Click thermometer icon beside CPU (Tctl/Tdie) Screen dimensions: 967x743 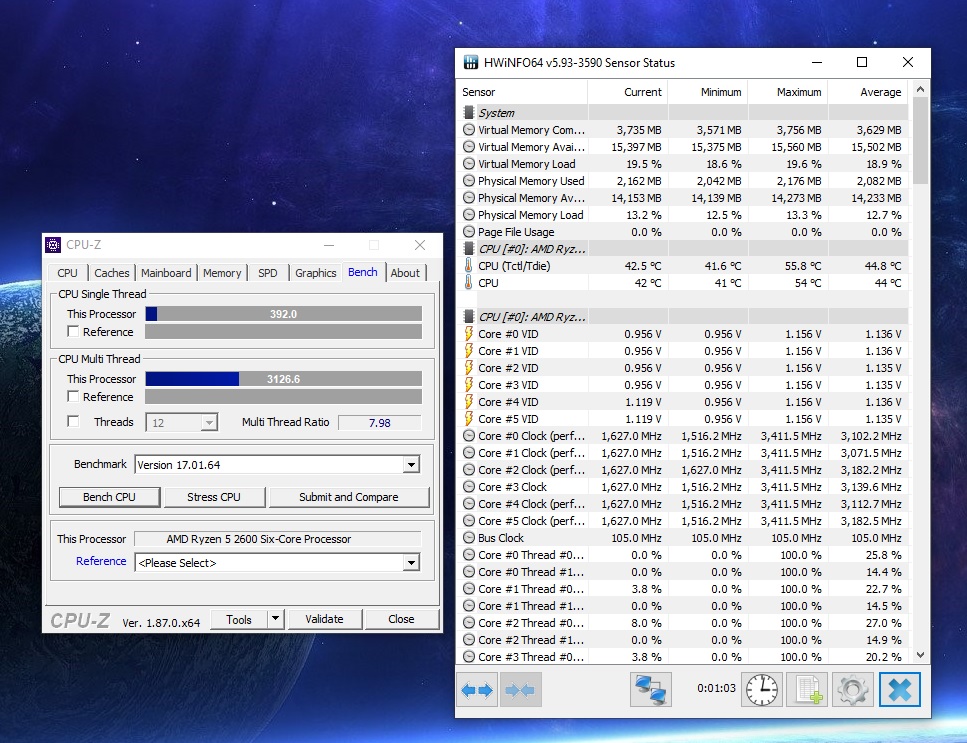point(469,266)
